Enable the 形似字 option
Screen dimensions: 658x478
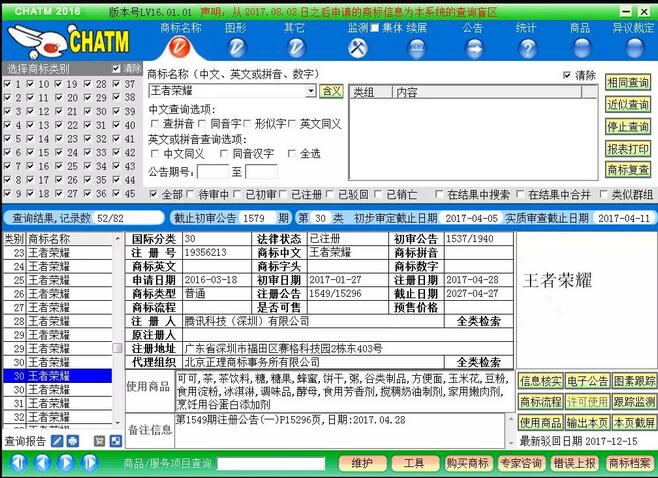[x=247, y=124]
